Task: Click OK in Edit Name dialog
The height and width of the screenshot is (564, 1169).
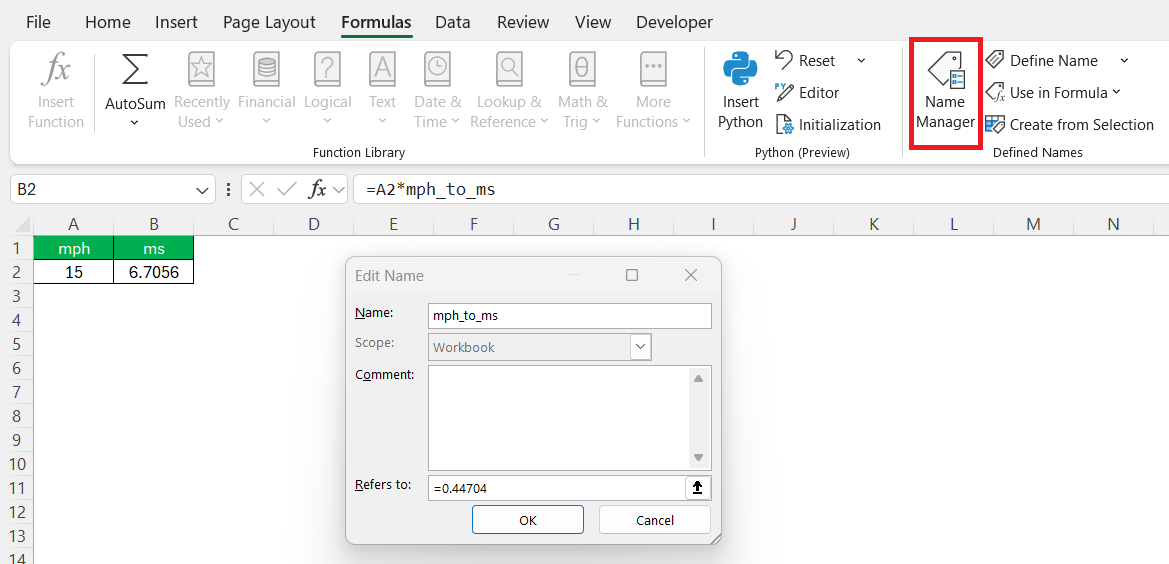Action: coord(528,520)
